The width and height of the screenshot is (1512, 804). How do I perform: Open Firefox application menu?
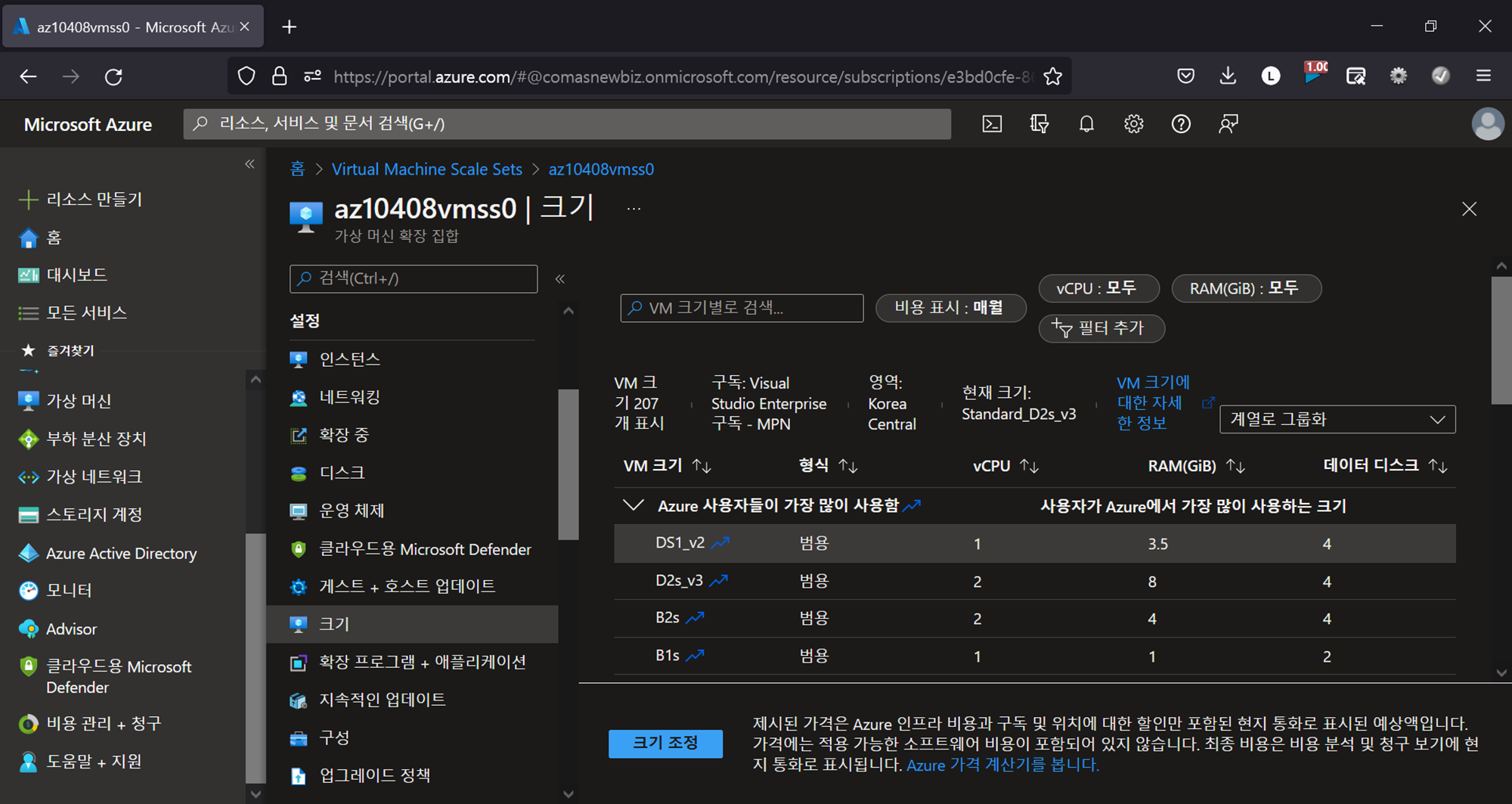(x=1483, y=76)
